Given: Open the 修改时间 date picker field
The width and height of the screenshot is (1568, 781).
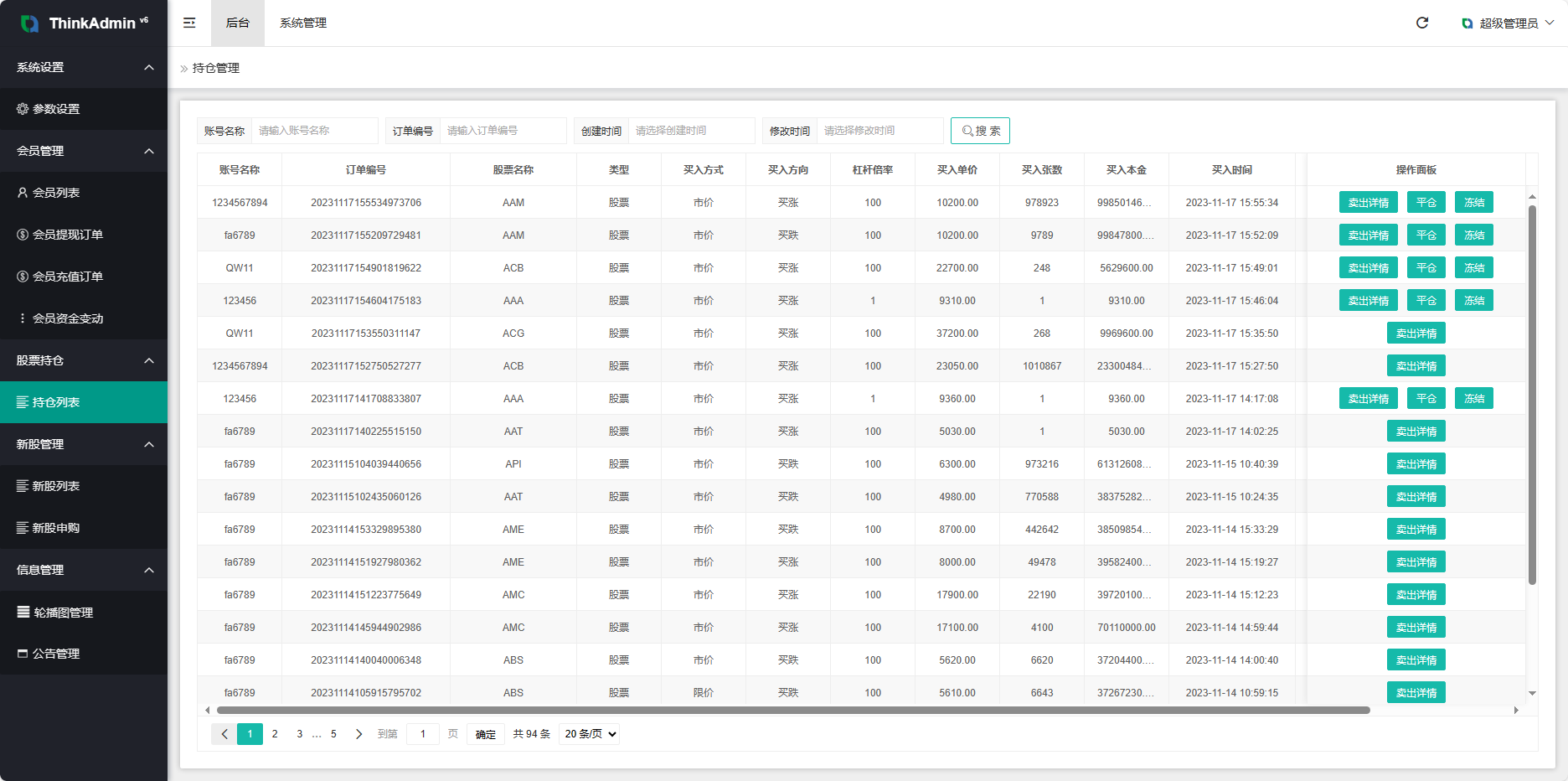Looking at the screenshot, I should 880,131.
